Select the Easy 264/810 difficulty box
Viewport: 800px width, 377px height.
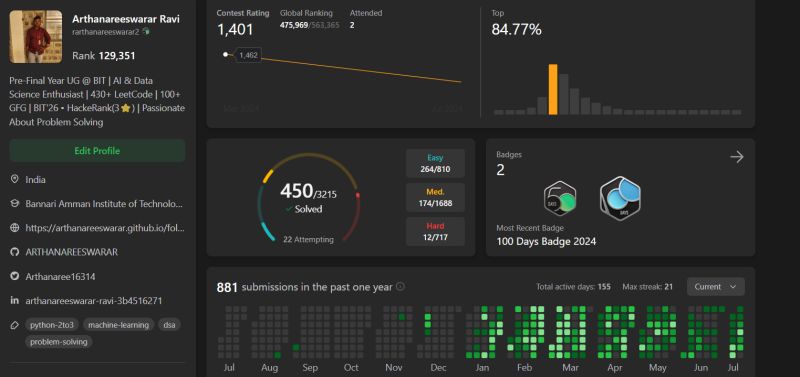(435, 163)
